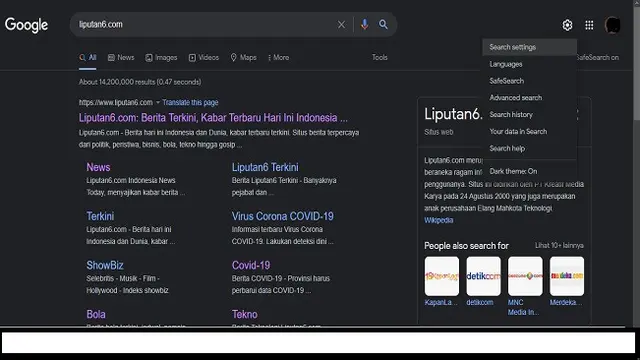Open the Bola sitelink
The width and height of the screenshot is (640, 360).
click(96, 314)
